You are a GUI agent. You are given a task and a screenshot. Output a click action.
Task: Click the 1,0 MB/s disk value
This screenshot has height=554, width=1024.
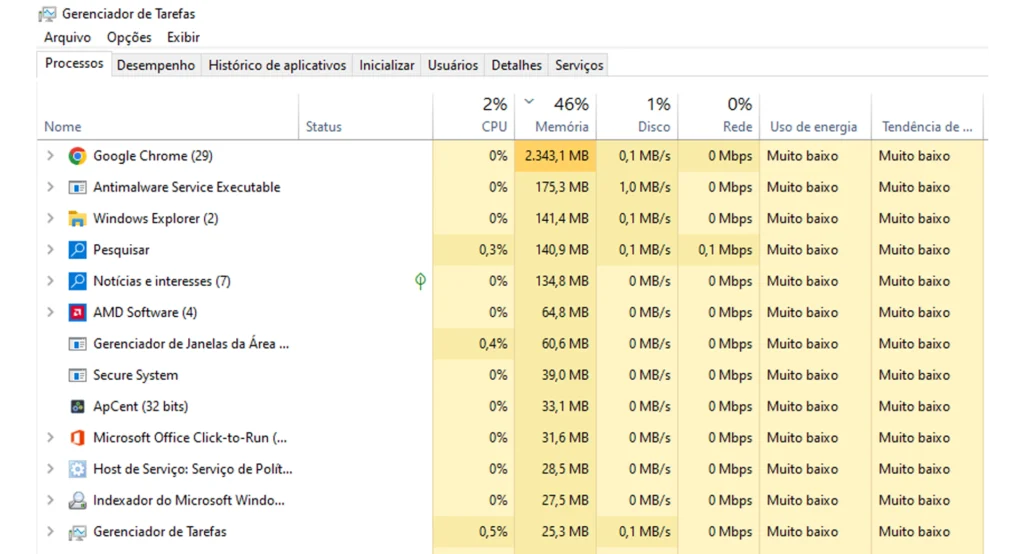tap(645, 187)
